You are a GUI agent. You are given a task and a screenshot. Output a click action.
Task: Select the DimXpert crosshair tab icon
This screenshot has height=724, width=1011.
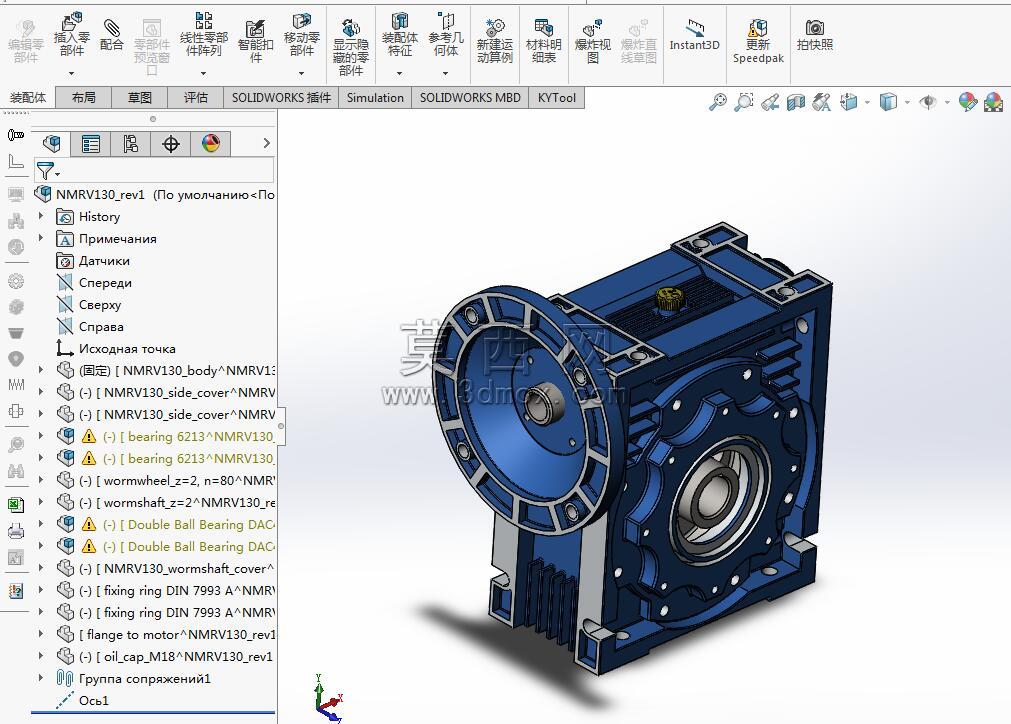coord(171,144)
